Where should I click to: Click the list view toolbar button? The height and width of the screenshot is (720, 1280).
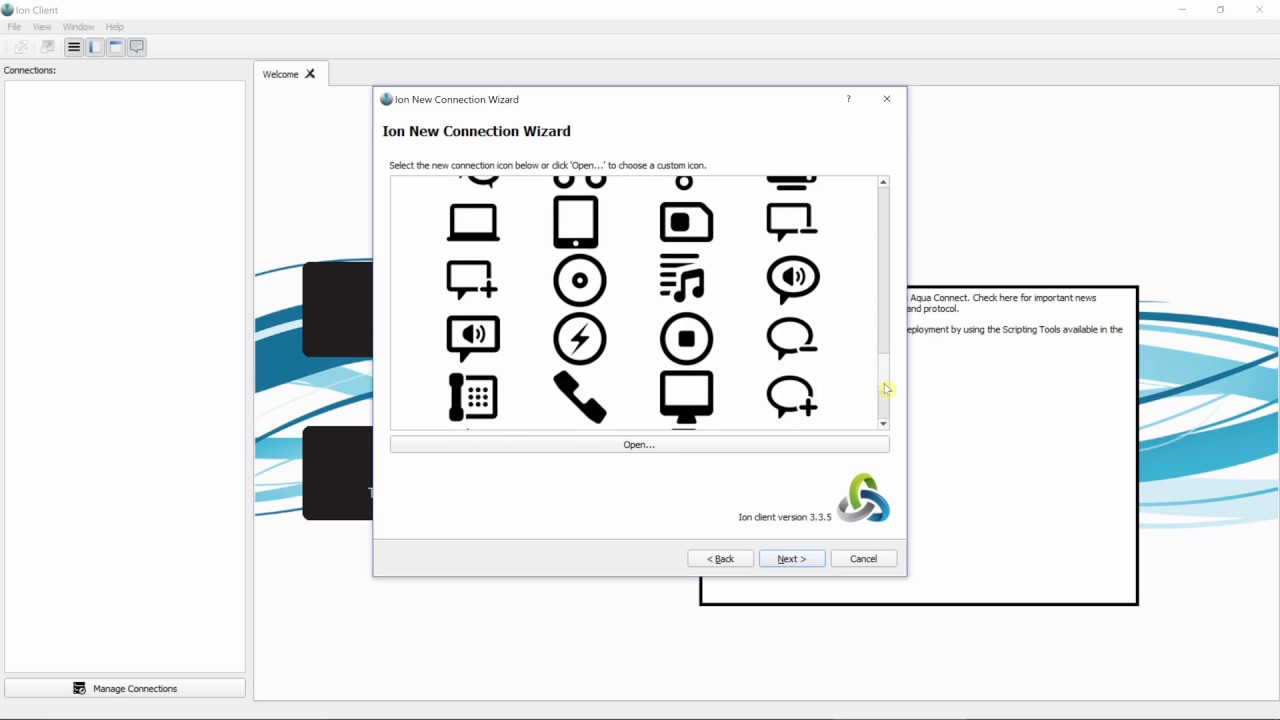[74, 47]
